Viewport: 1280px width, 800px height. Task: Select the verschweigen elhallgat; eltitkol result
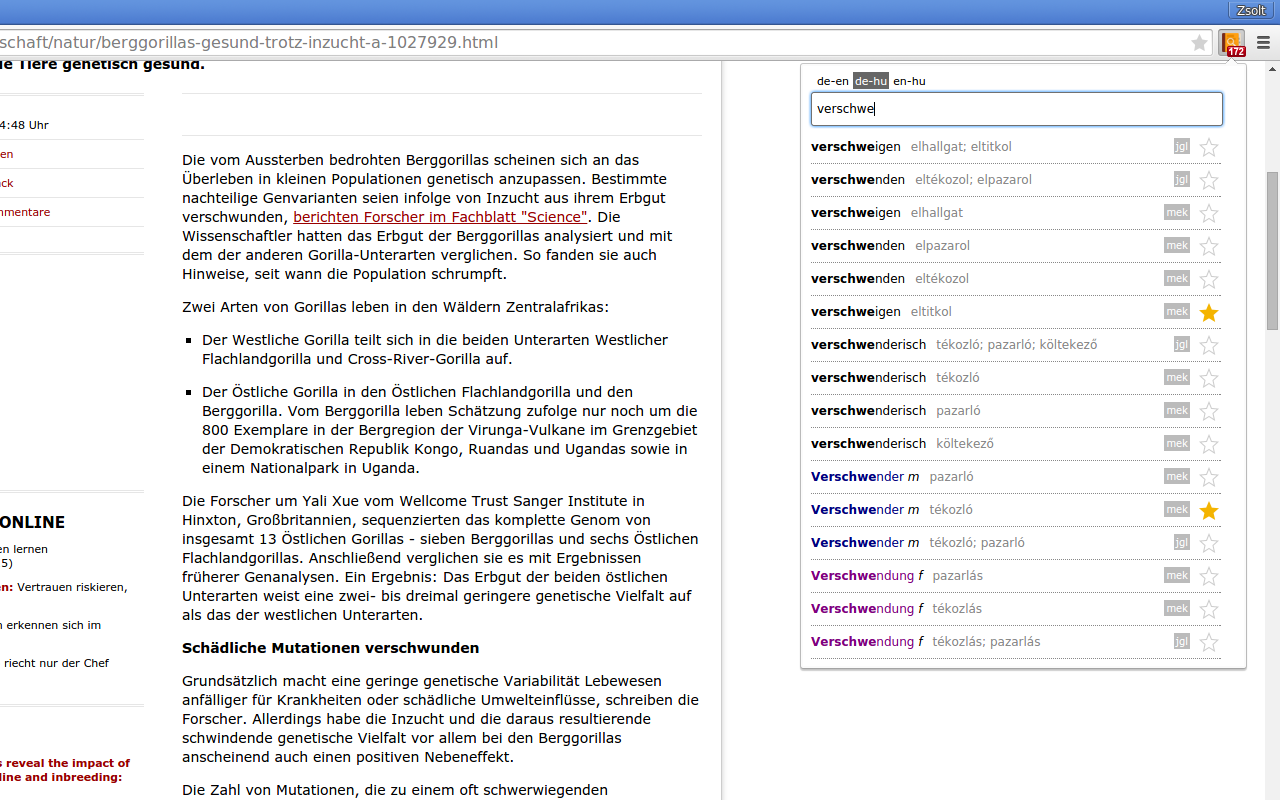pos(1016,147)
